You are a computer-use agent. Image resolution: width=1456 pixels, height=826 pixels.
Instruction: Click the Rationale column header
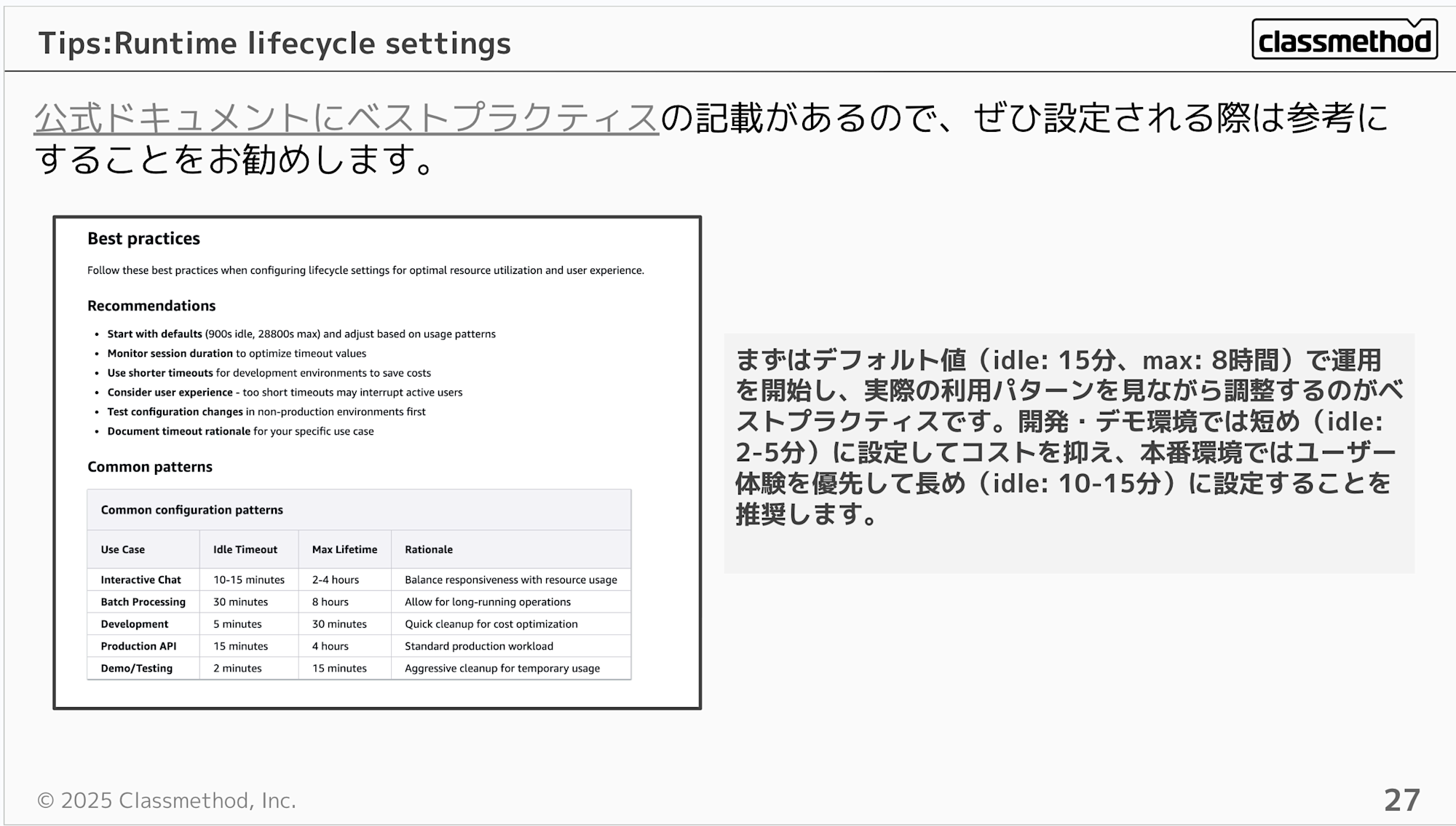pyautogui.click(x=429, y=550)
